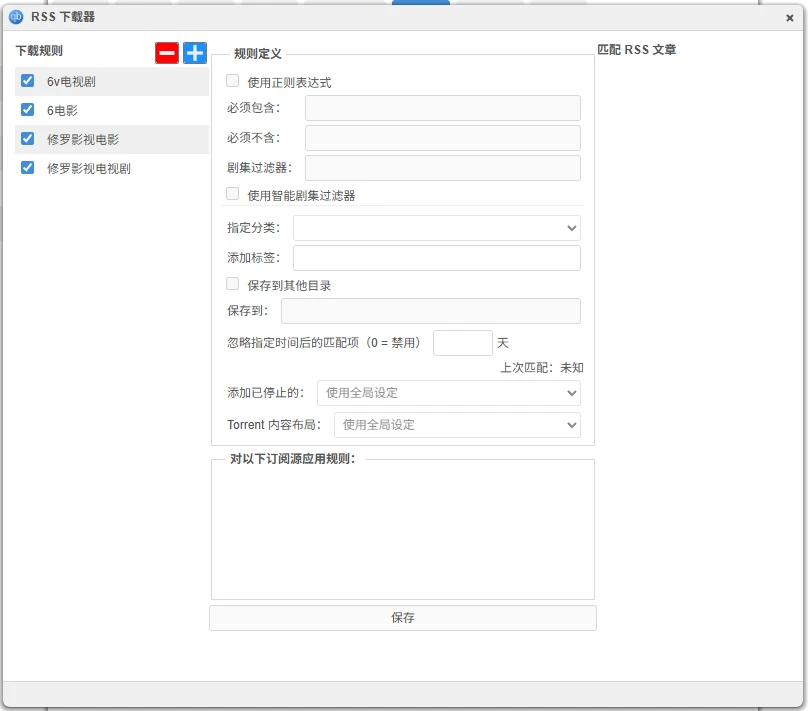Click the 必须包含 text field
809x711 pixels.
(442, 108)
